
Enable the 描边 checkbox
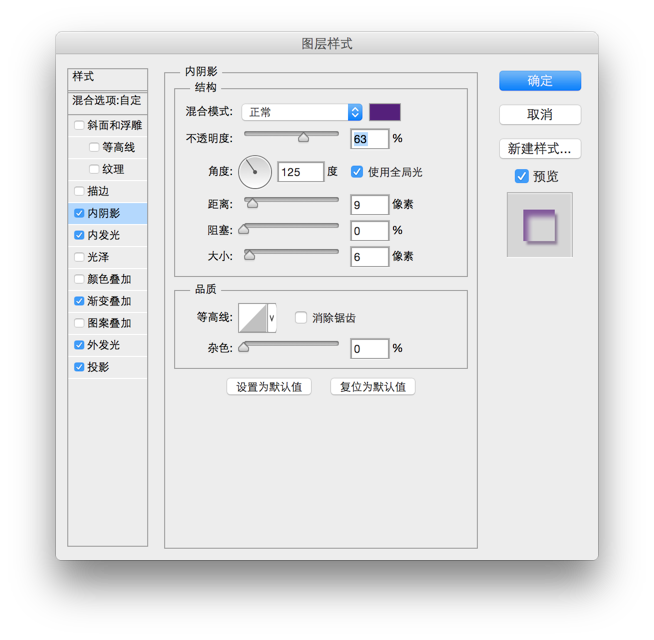(x=79, y=191)
